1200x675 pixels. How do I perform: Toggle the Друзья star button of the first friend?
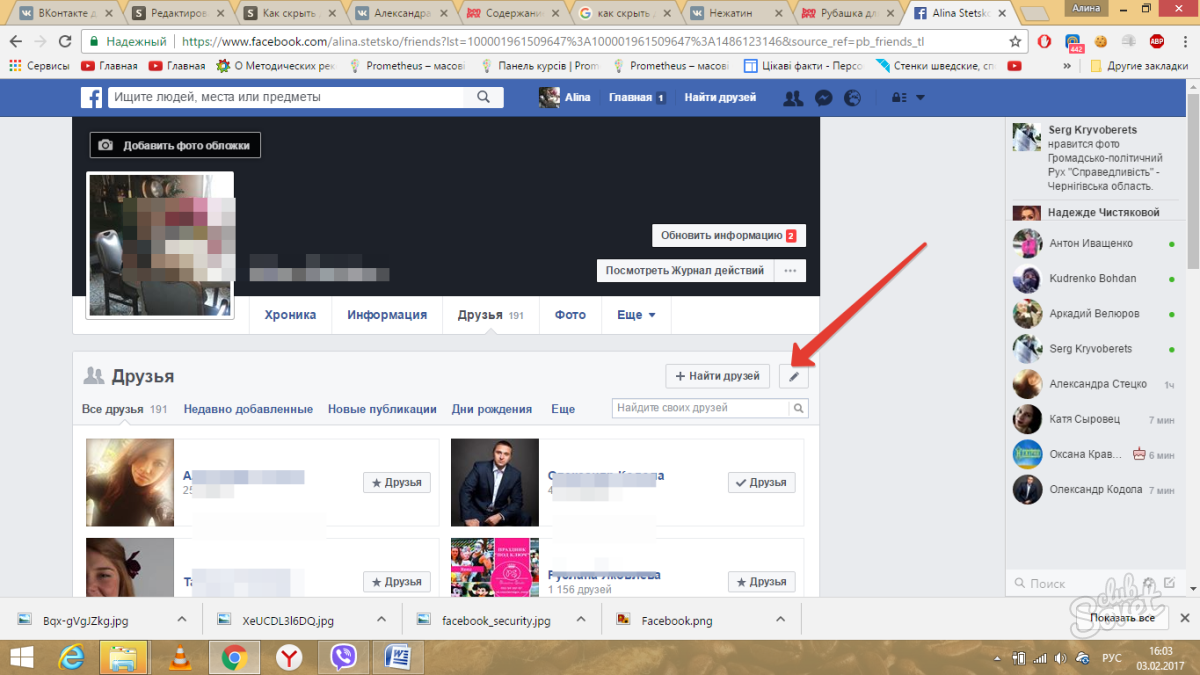pos(397,482)
